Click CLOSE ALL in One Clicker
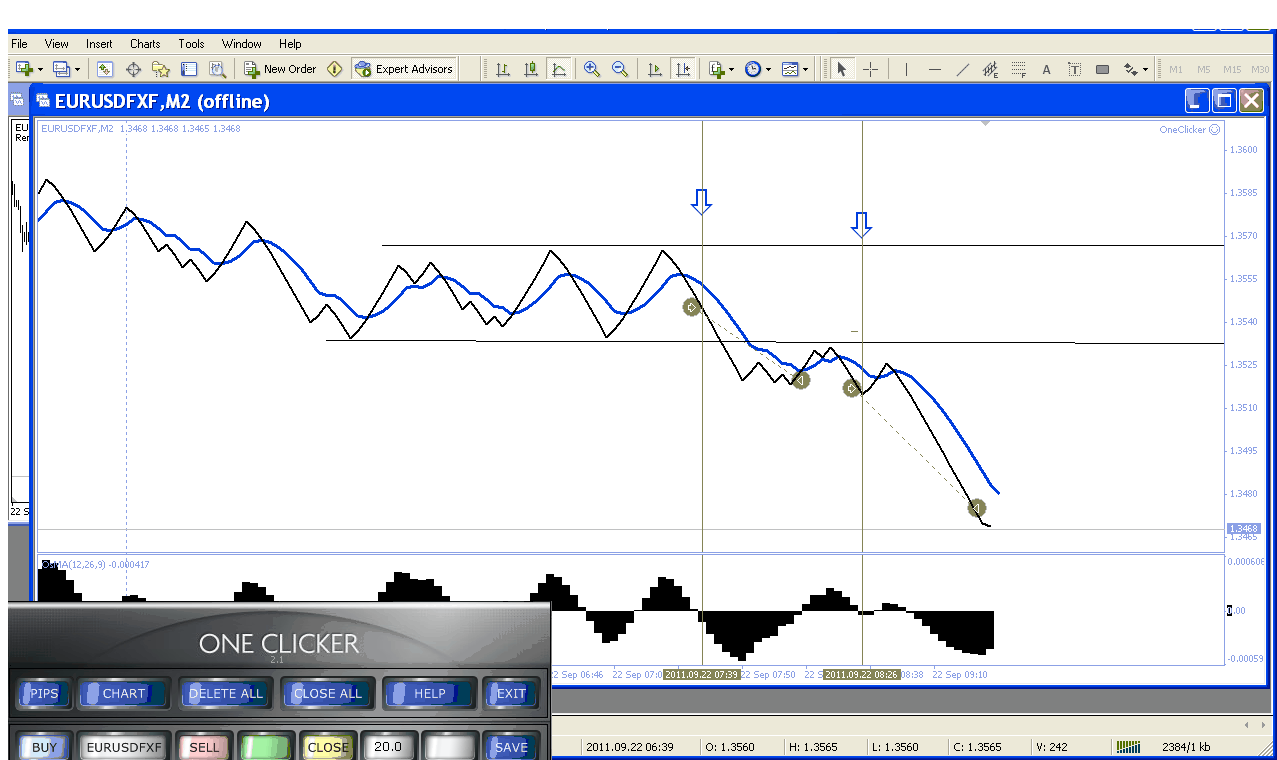Screen dimensions: 1277x760 pos(327,693)
